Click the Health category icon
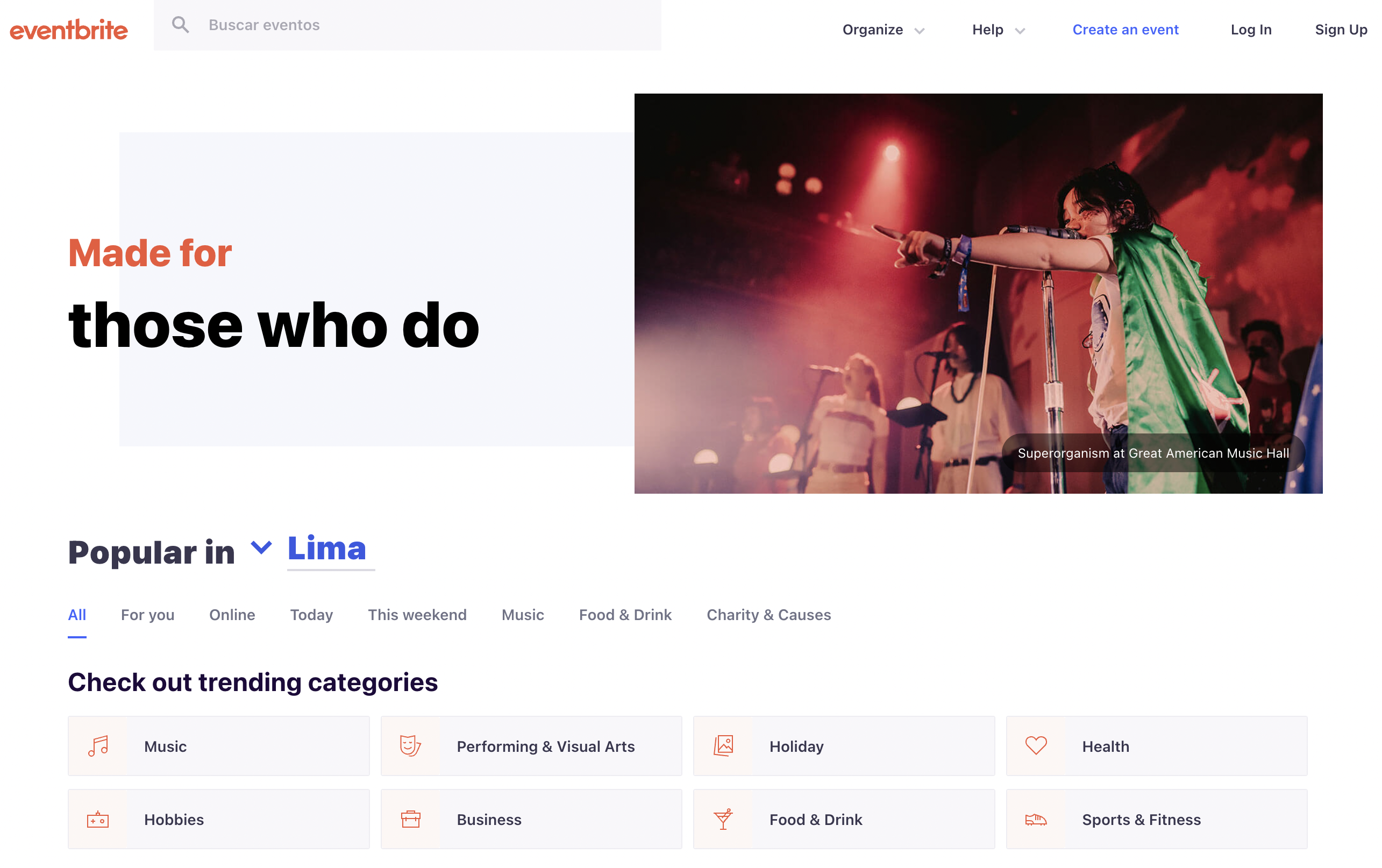1382x868 pixels. point(1036,746)
